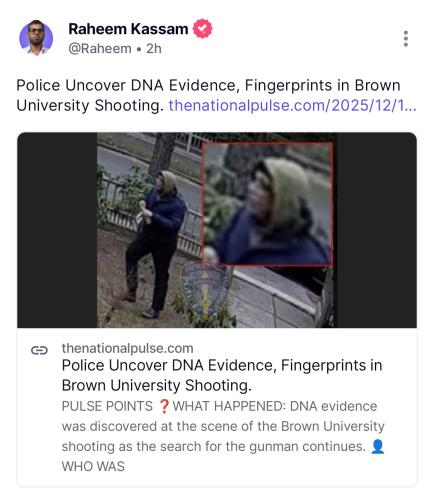Follow the thenationalpulse.com/2025/12/1... link
The height and width of the screenshot is (500, 434).
[x=292, y=105]
